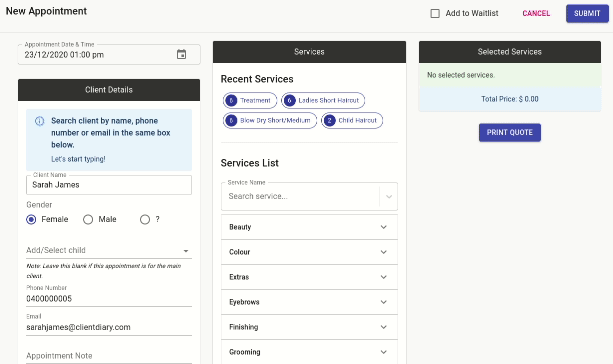Expand the Beauty services category
Image resolution: width=613 pixels, height=364 pixels.
pos(309,227)
